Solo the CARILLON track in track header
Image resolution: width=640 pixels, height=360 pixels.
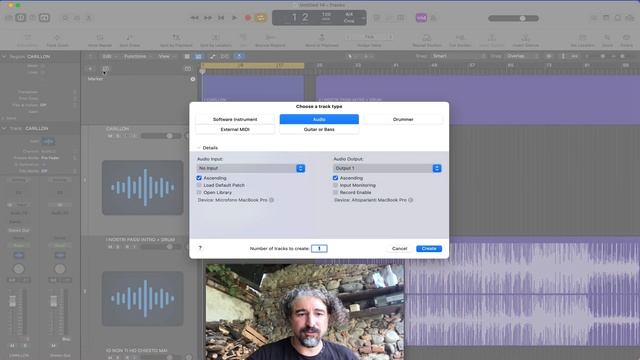(118, 136)
